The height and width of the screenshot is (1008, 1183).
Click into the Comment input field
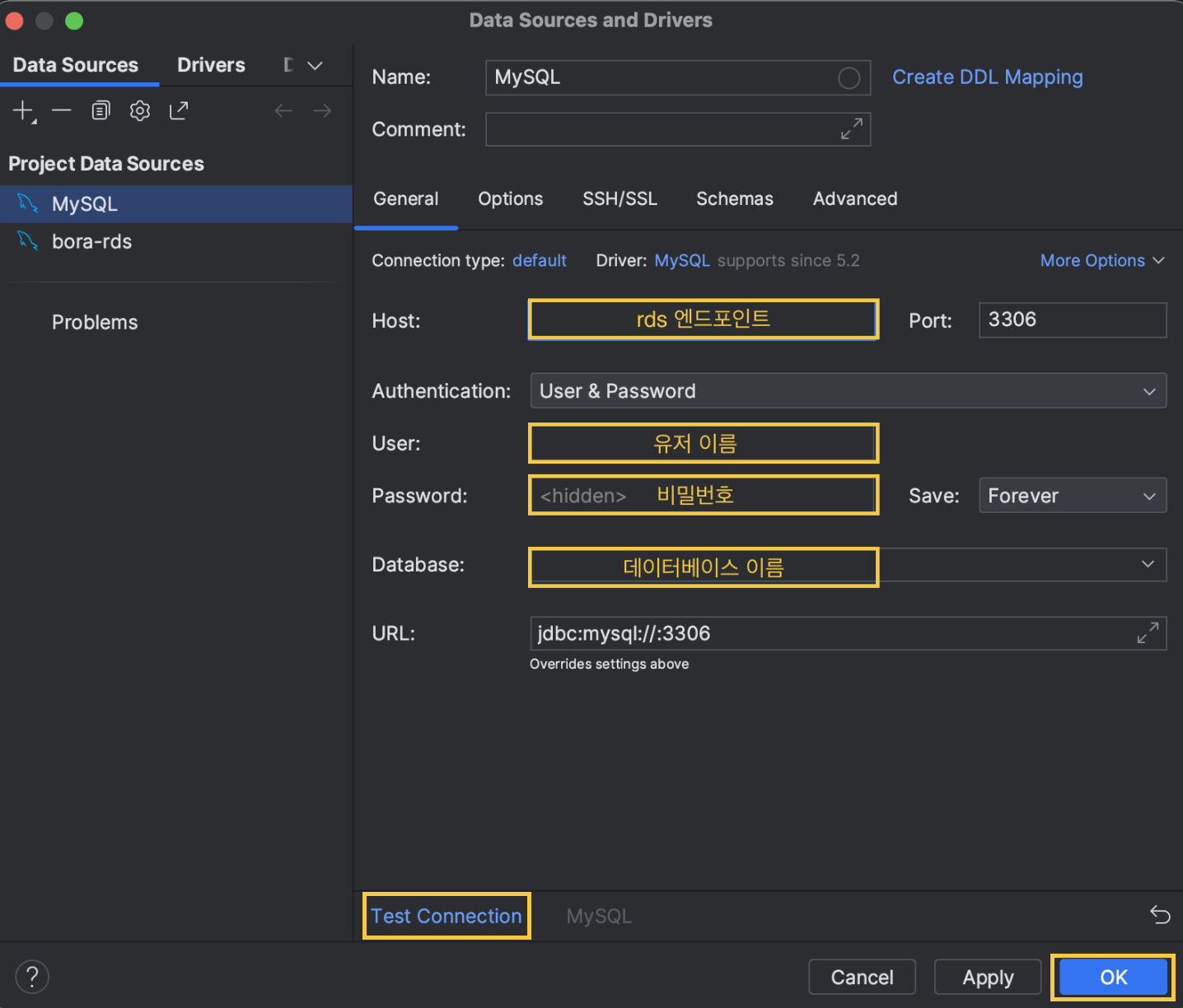pos(678,129)
